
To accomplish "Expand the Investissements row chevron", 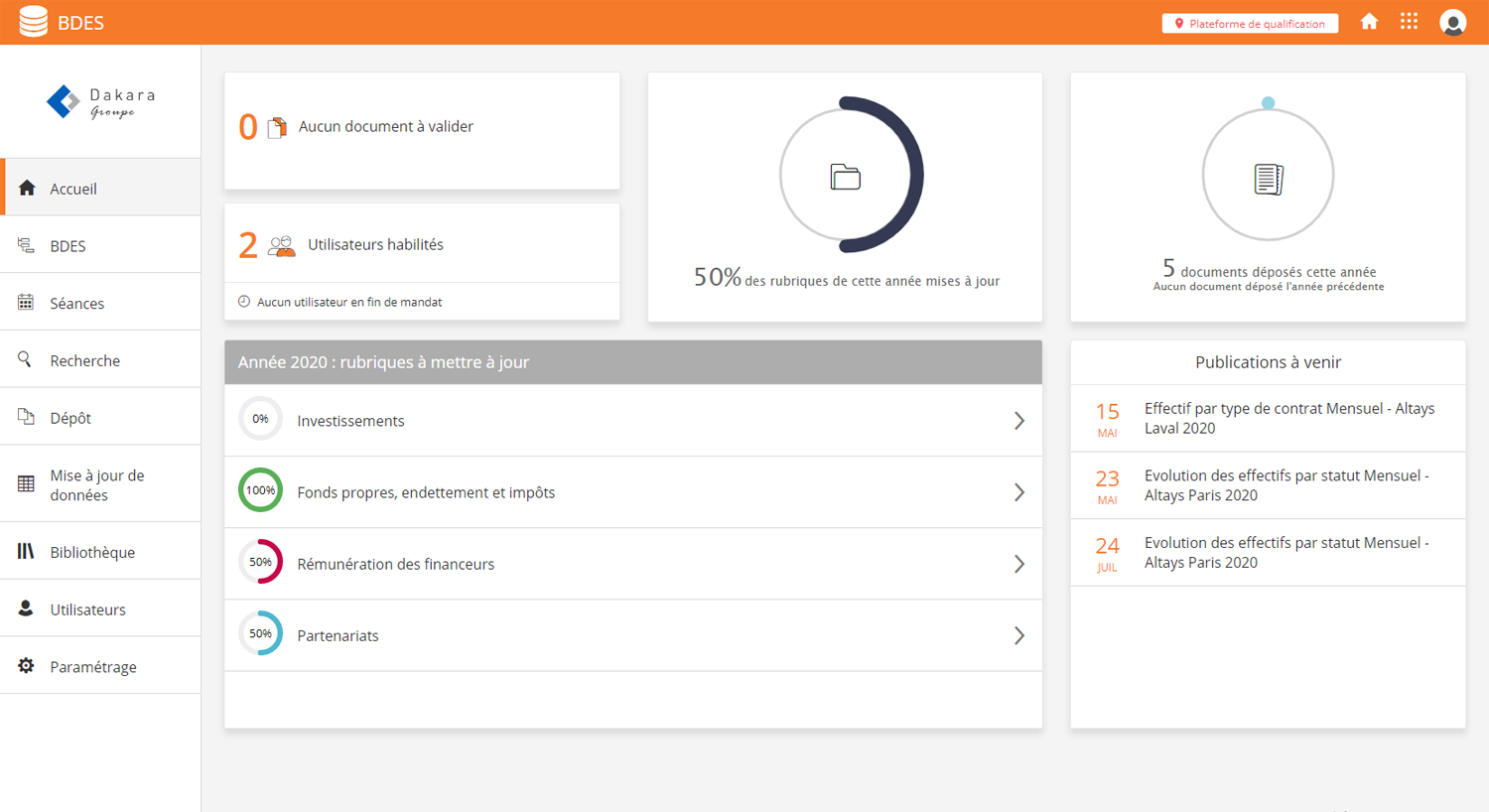I will pos(1019,421).
